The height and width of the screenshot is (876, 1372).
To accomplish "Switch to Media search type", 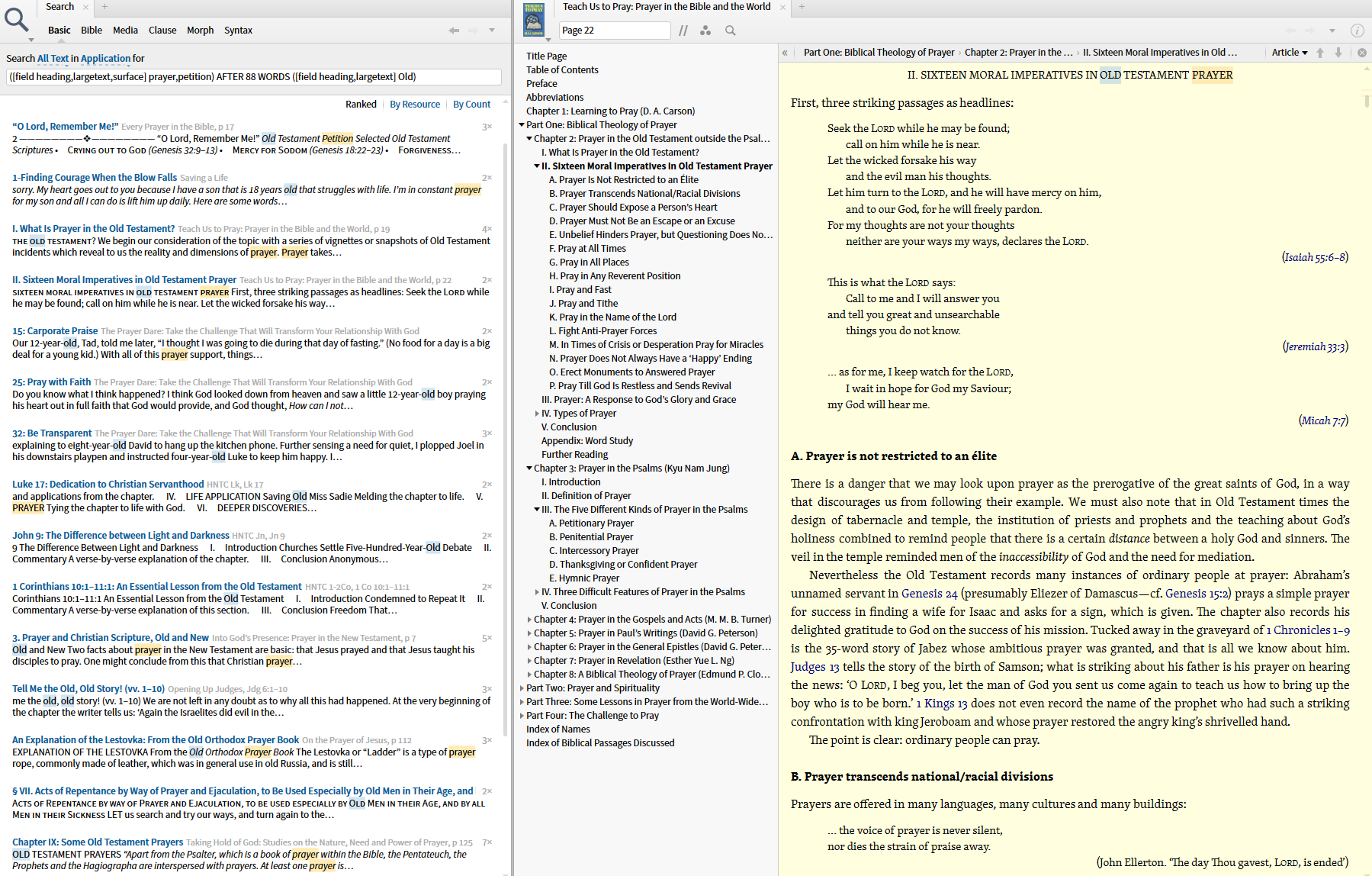I will click(x=125, y=31).
